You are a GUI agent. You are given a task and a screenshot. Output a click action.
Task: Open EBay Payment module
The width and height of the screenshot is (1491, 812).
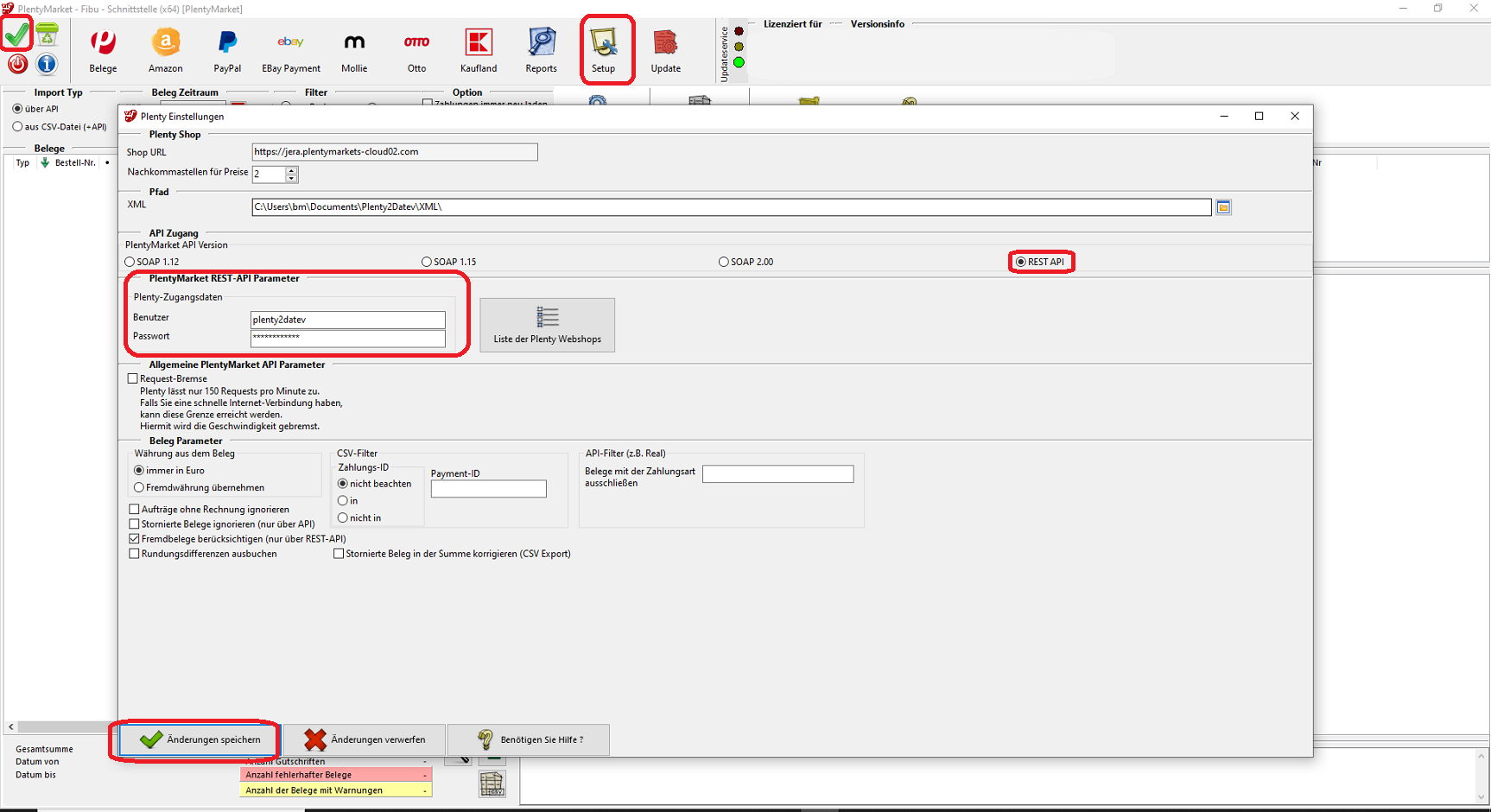[290, 50]
